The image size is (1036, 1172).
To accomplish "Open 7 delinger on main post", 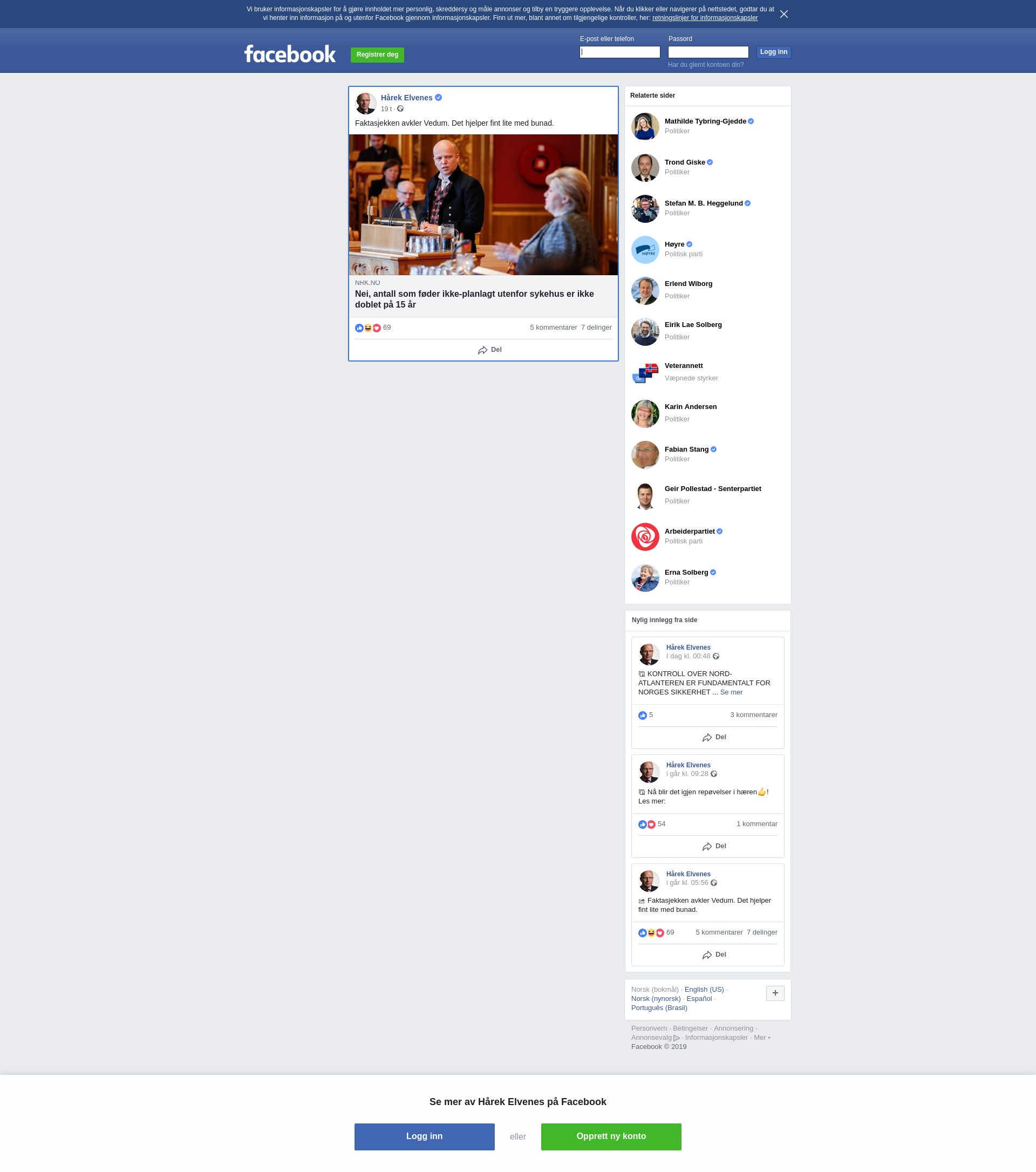I will [x=596, y=328].
